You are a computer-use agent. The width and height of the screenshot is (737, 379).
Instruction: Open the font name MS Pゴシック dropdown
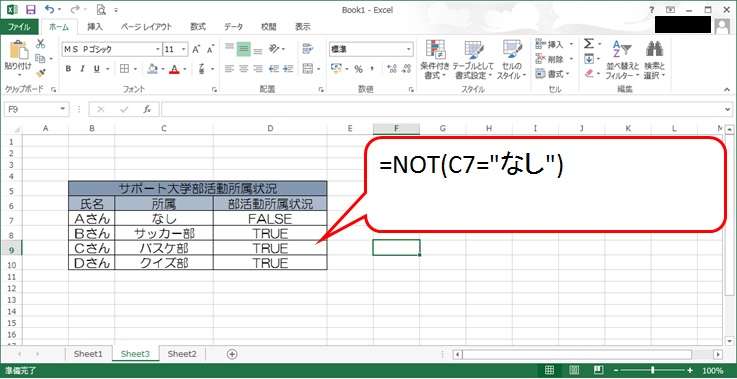click(x=158, y=49)
